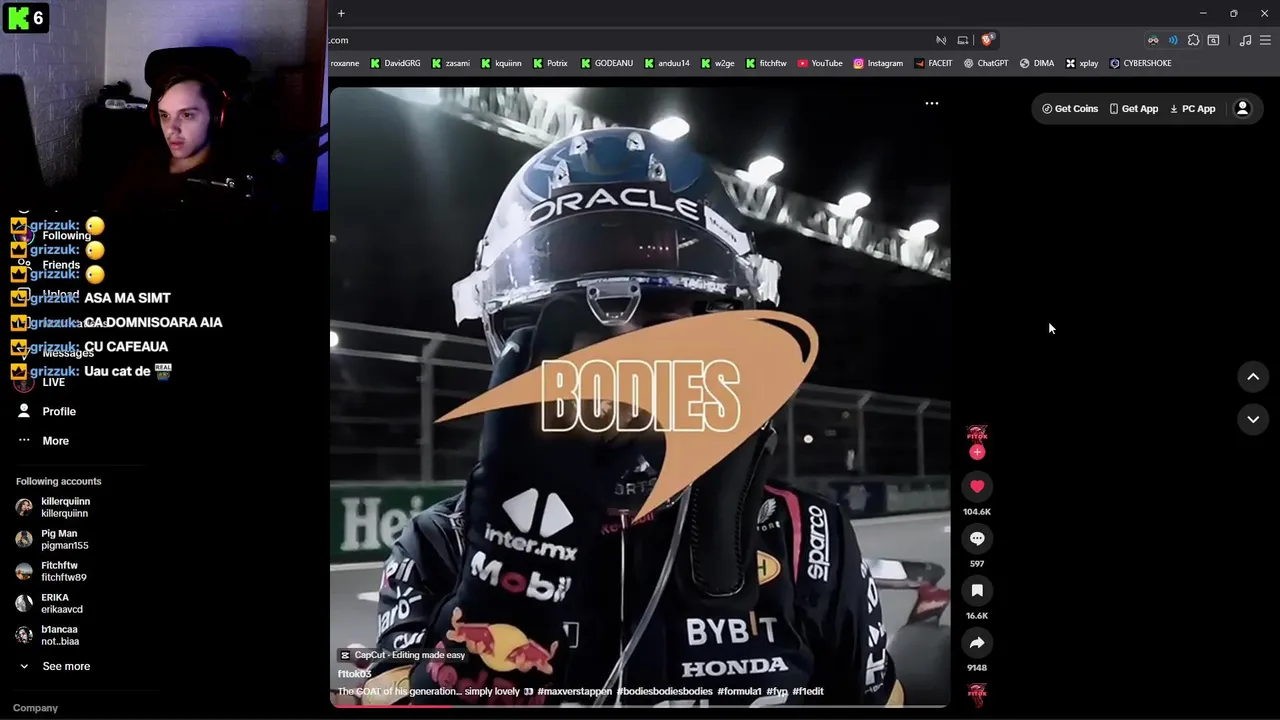1280x720 pixels.
Task: Save the video with the bookmark icon
Action: [977, 590]
